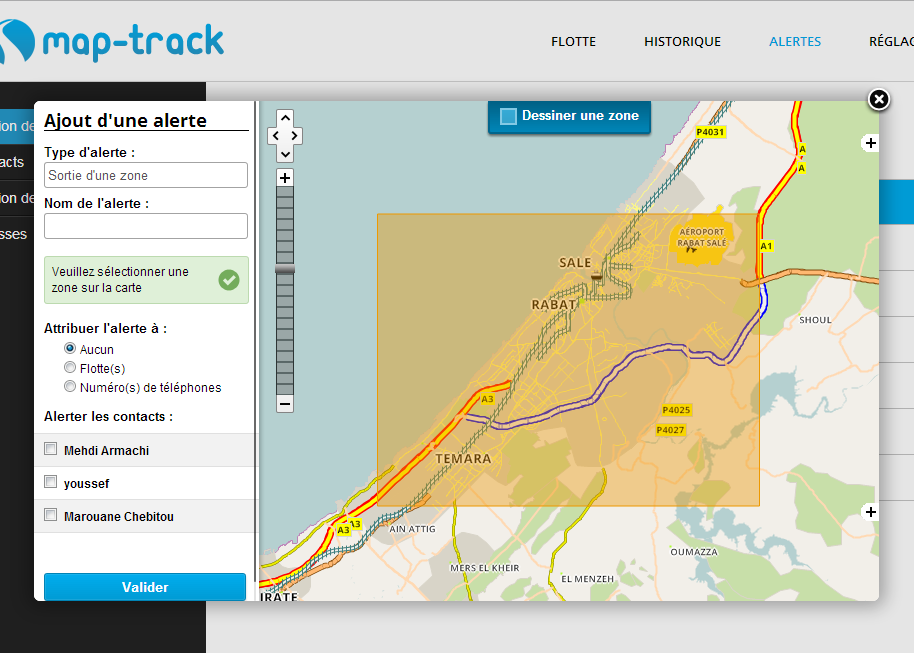
Task: Close the alert dialog with X icon
Action: coord(878,99)
